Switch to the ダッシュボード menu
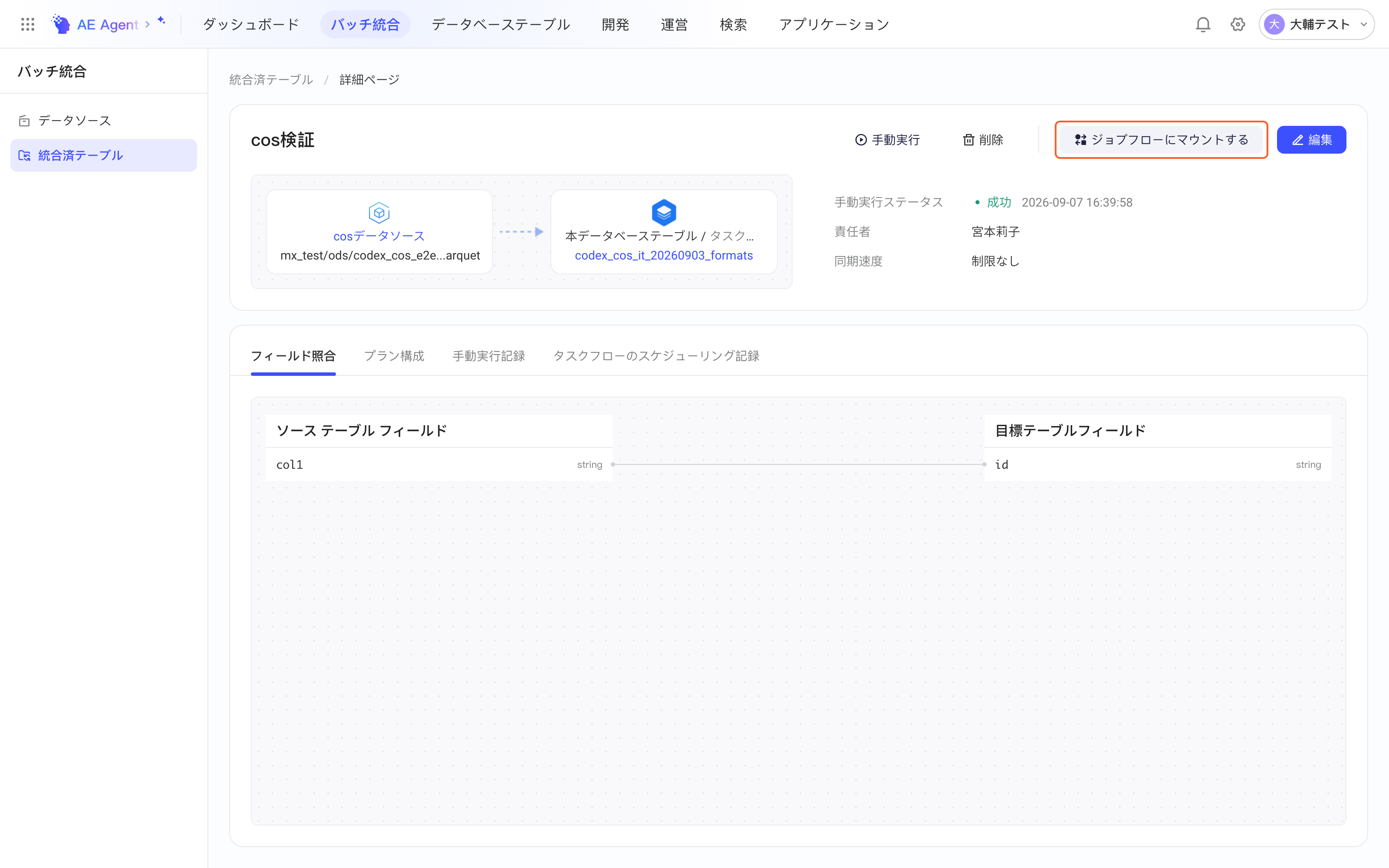This screenshot has width=1389, height=868. point(251,24)
